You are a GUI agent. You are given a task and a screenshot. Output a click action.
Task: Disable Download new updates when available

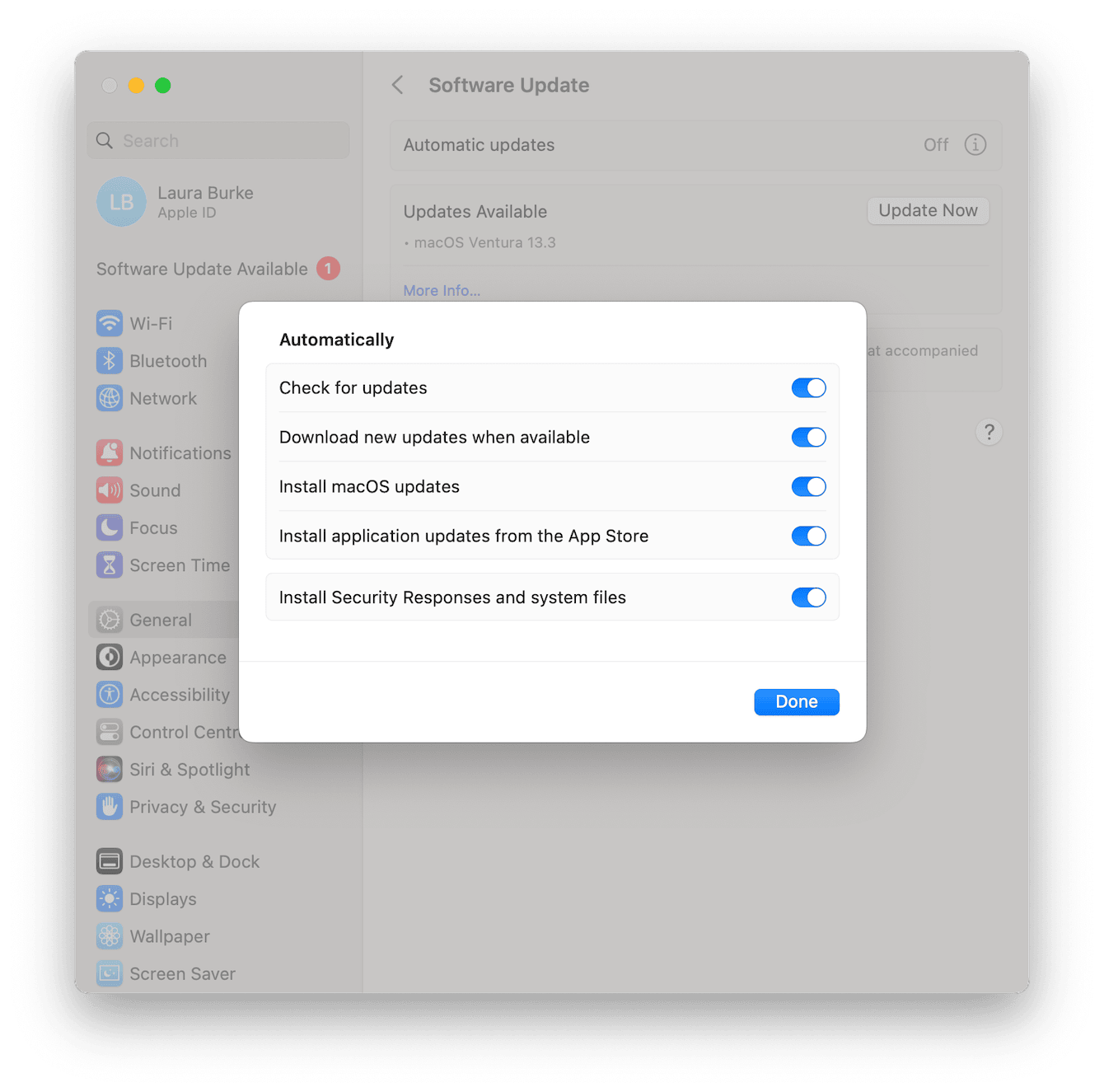tap(808, 438)
